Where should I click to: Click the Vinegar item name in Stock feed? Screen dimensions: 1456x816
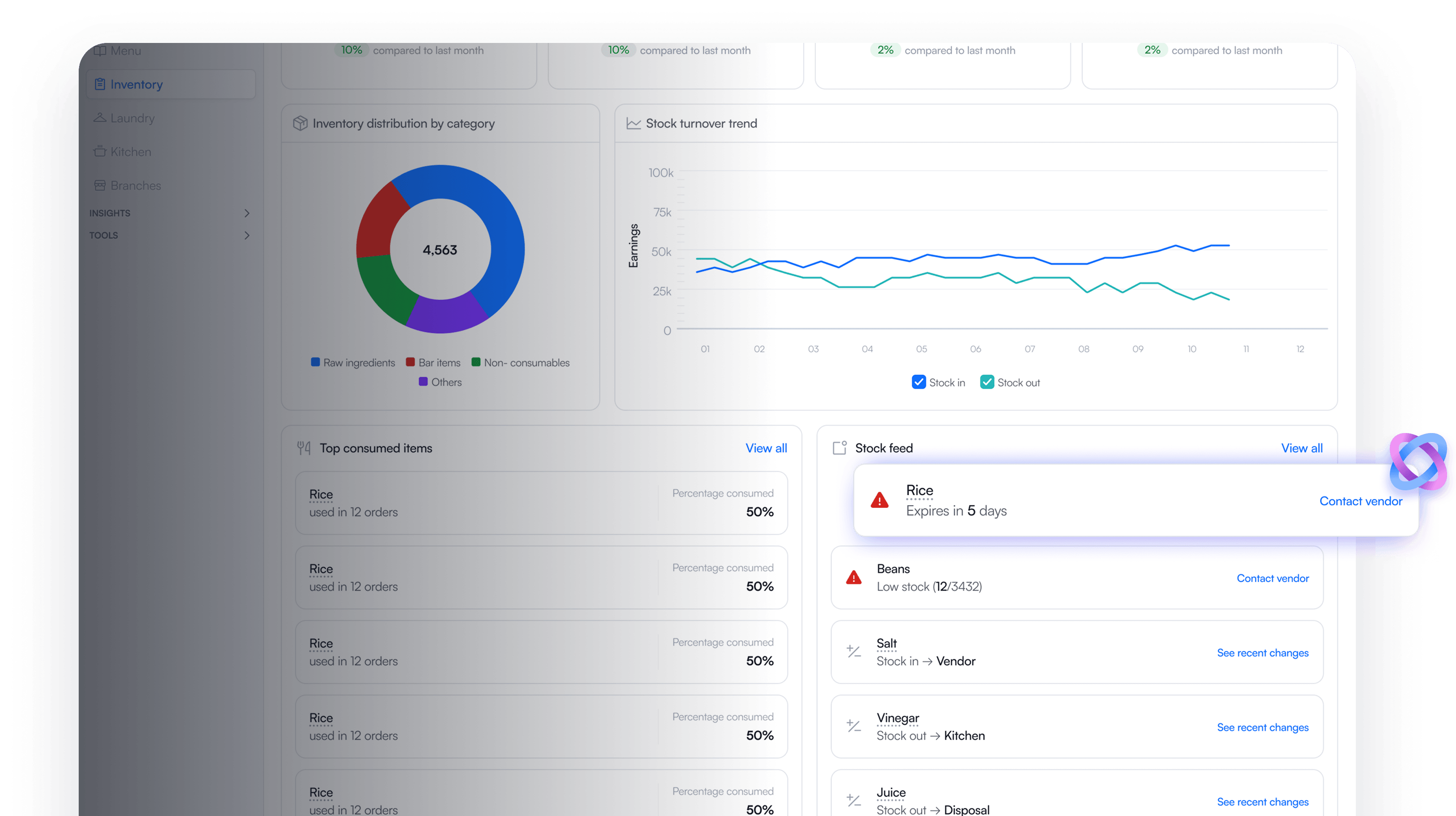pos(897,718)
